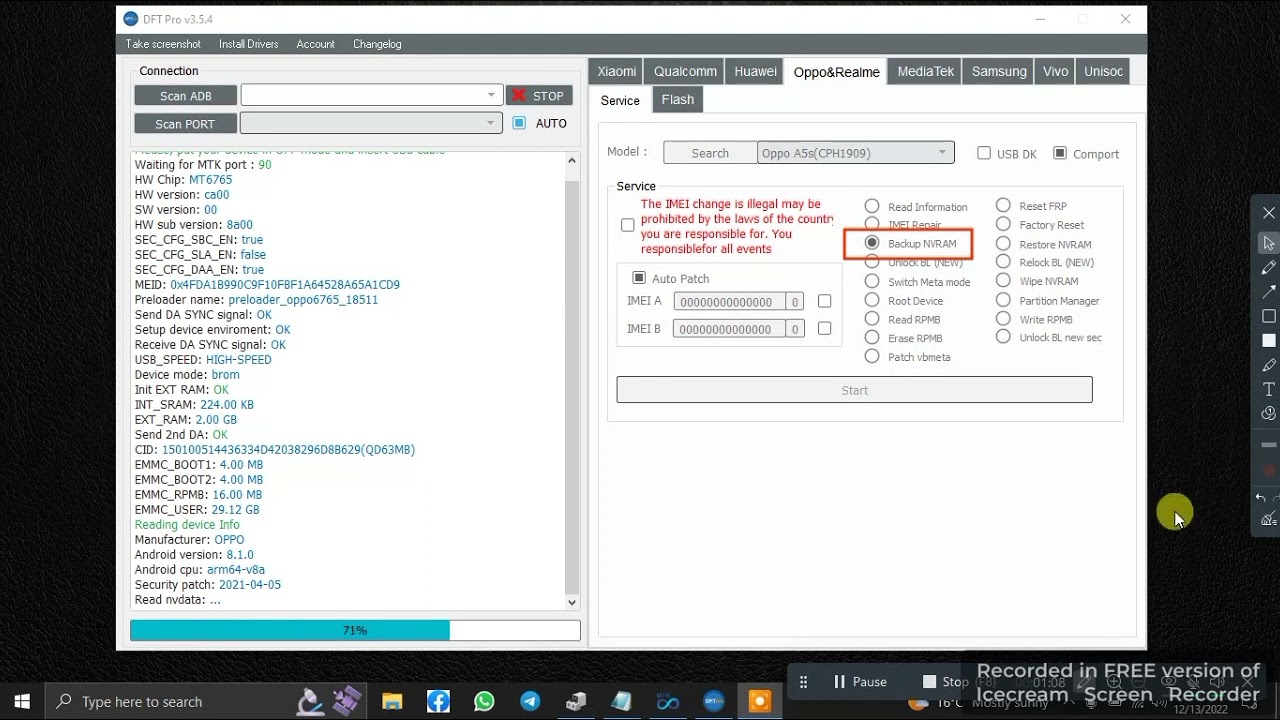Pause the screen recording
Screen dimensions: 1280x720
point(860,682)
